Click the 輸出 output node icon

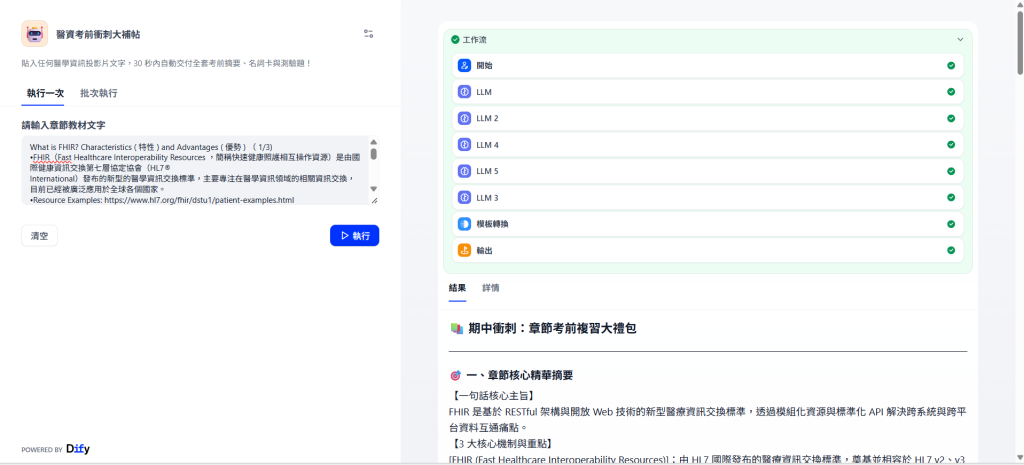coord(464,250)
